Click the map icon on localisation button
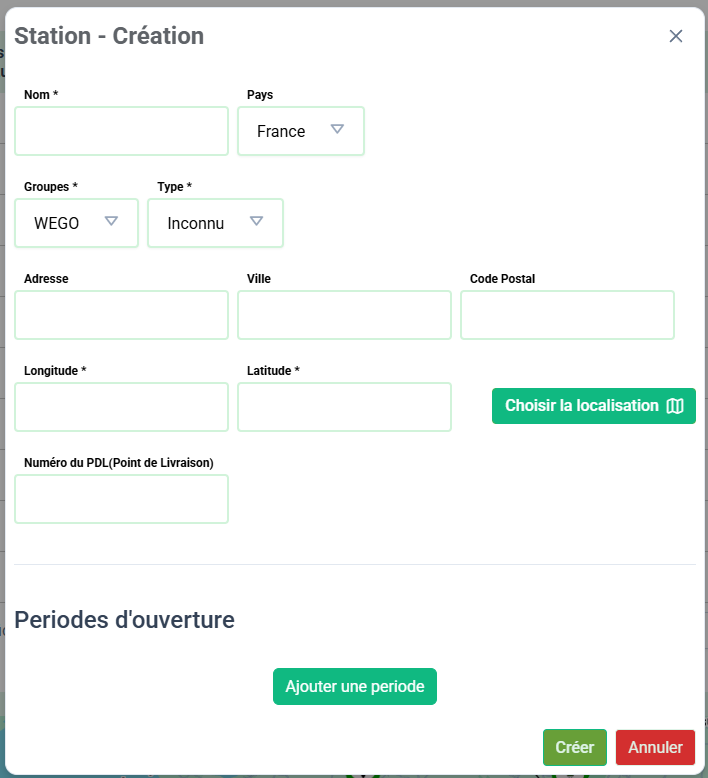Screen dimensions: 708x778 pyautogui.click(x=675, y=406)
